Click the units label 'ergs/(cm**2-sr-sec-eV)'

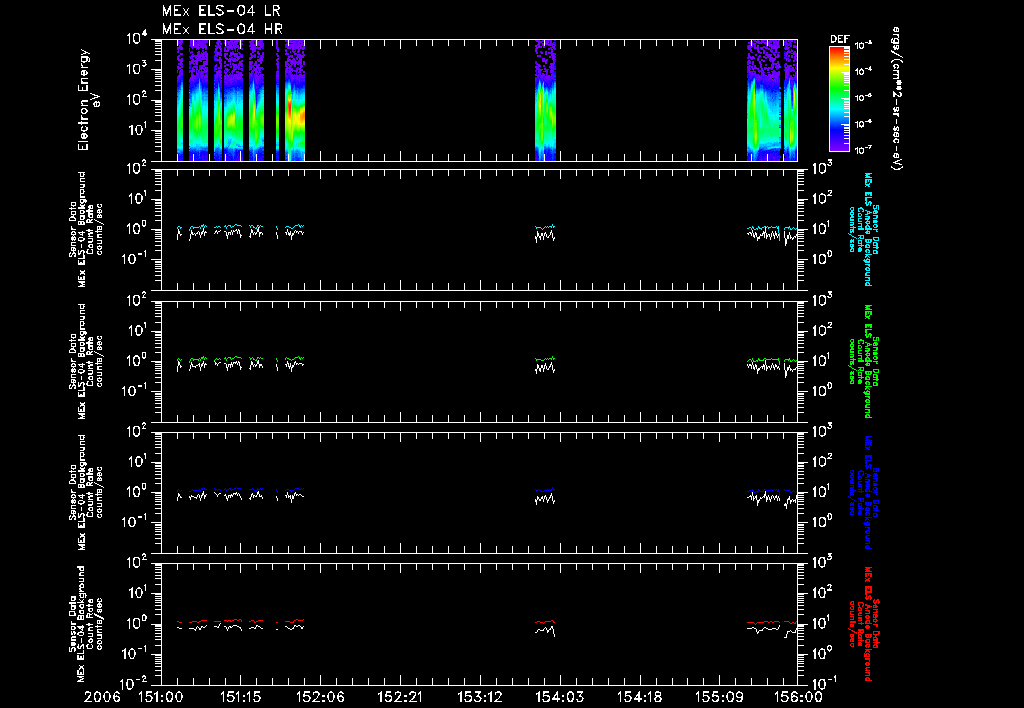point(896,99)
